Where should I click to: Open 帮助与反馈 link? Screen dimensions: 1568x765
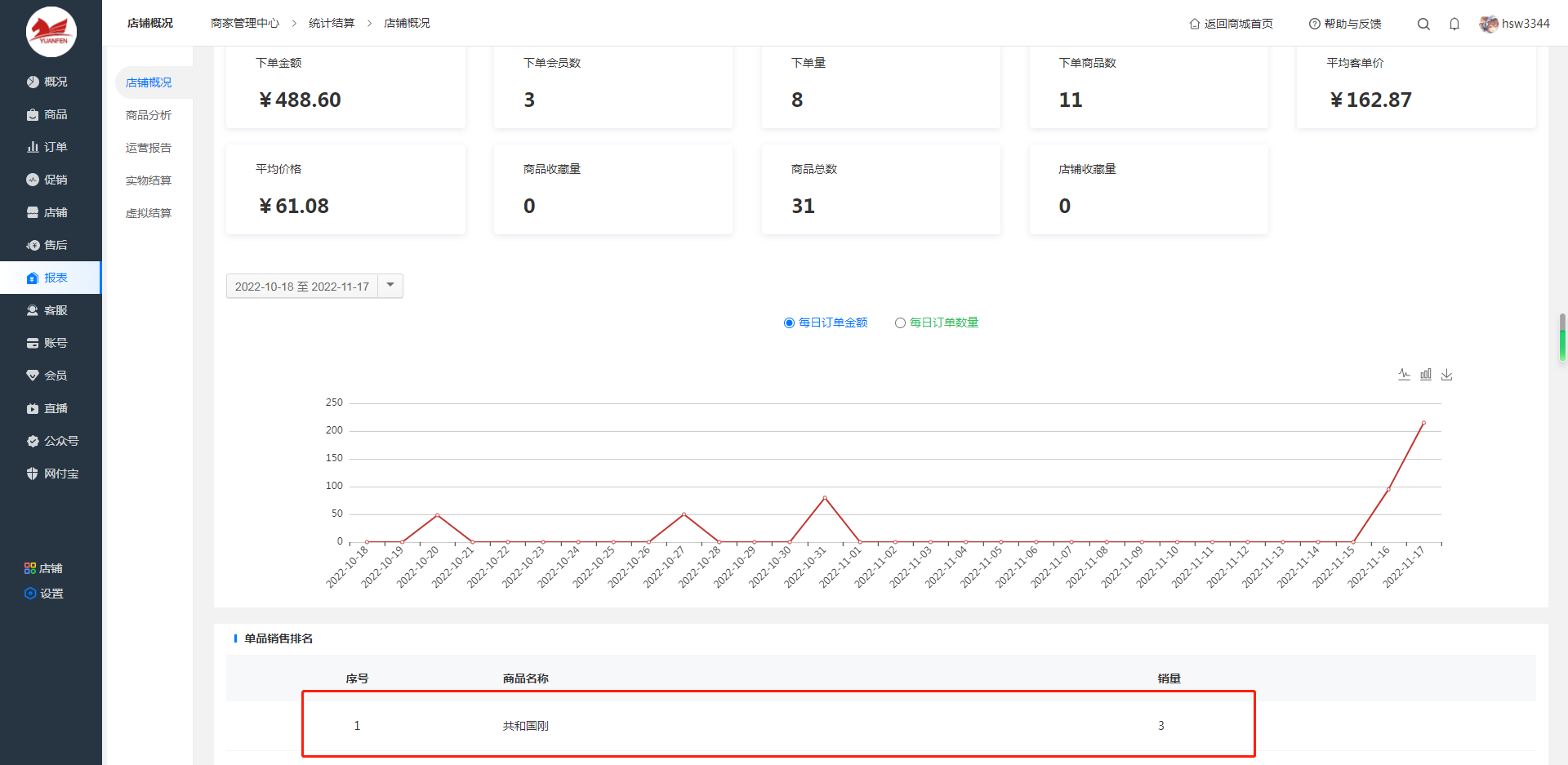[x=1352, y=24]
